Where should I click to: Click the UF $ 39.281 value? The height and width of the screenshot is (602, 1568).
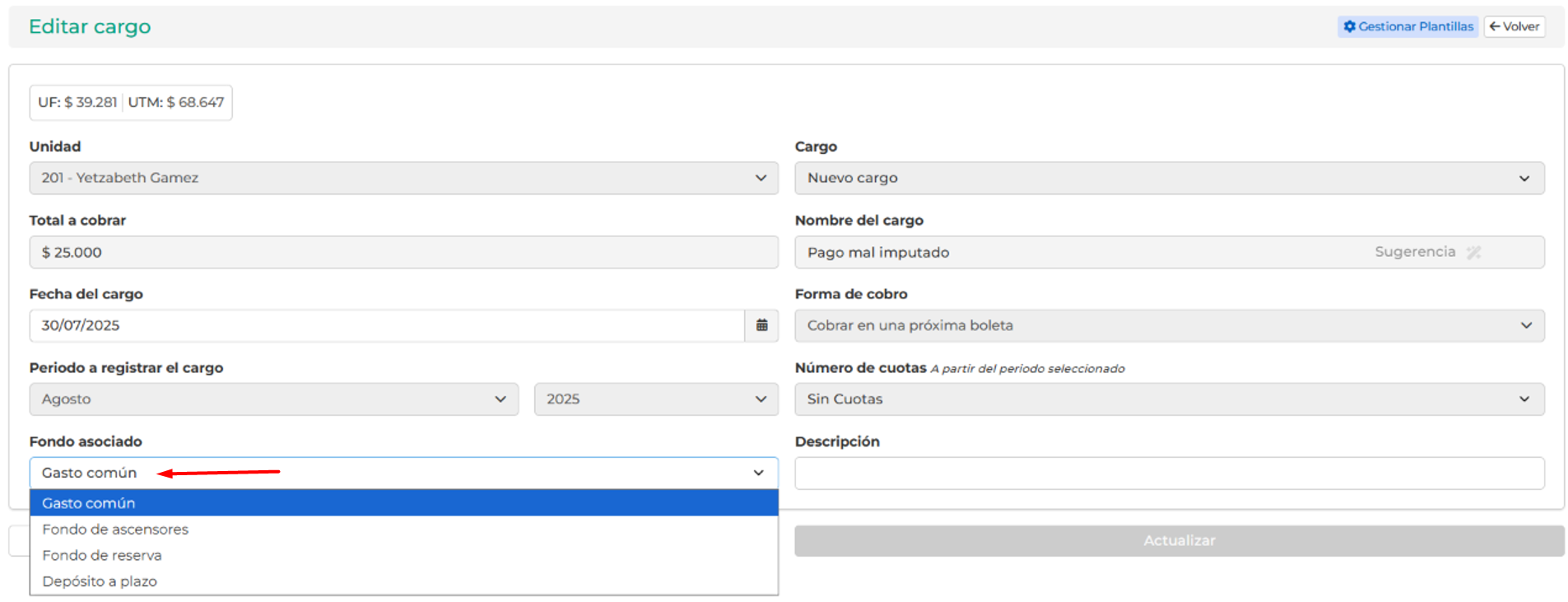[77, 102]
